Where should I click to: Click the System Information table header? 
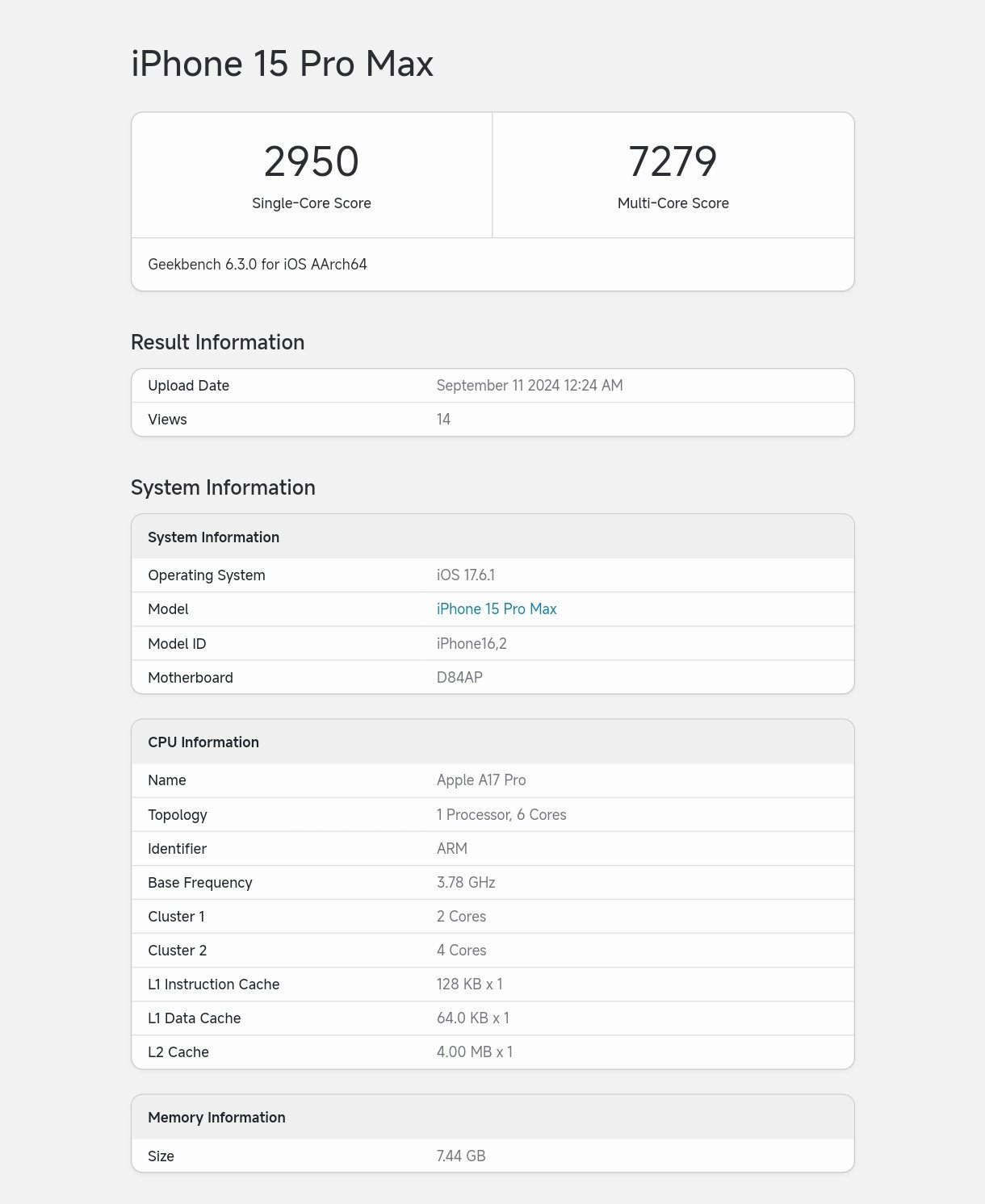tap(214, 537)
